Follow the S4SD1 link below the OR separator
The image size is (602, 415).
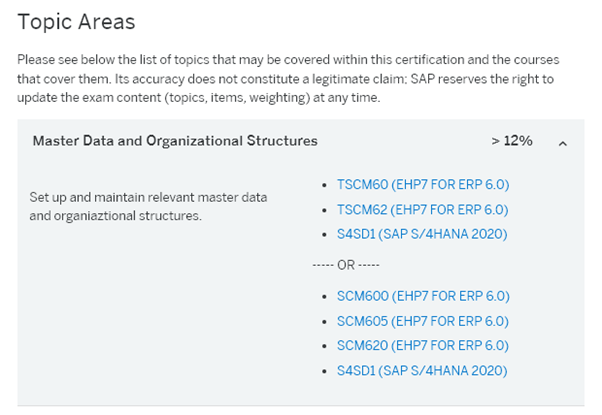click(x=422, y=371)
